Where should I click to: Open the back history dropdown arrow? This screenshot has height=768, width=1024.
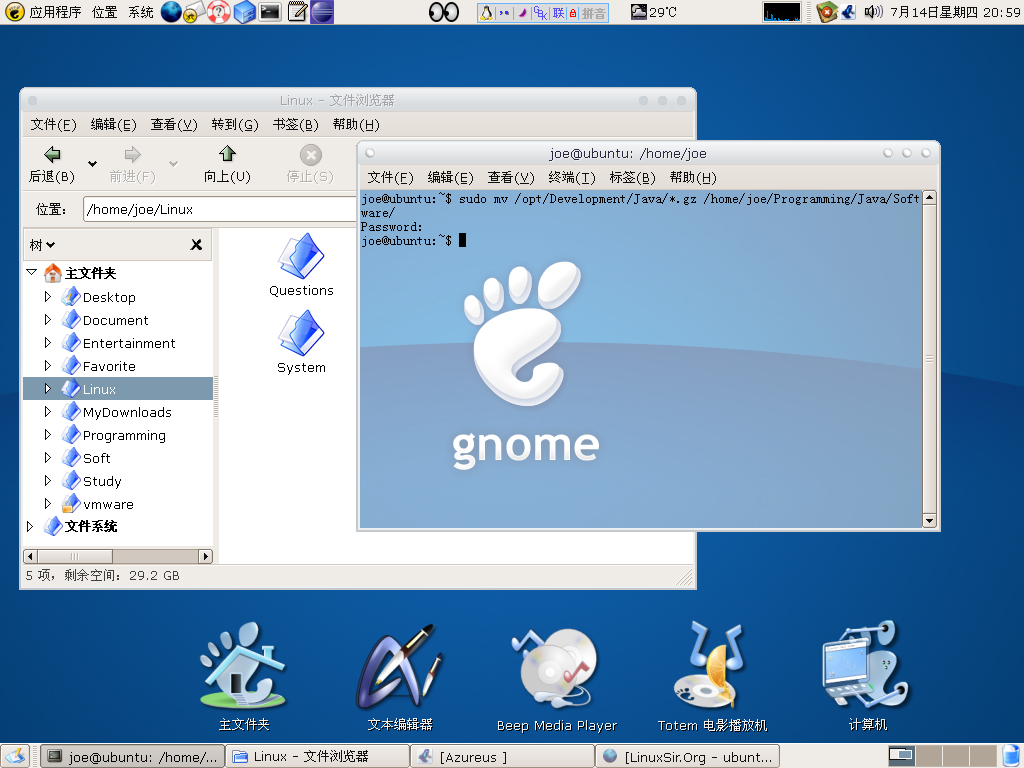click(93, 163)
